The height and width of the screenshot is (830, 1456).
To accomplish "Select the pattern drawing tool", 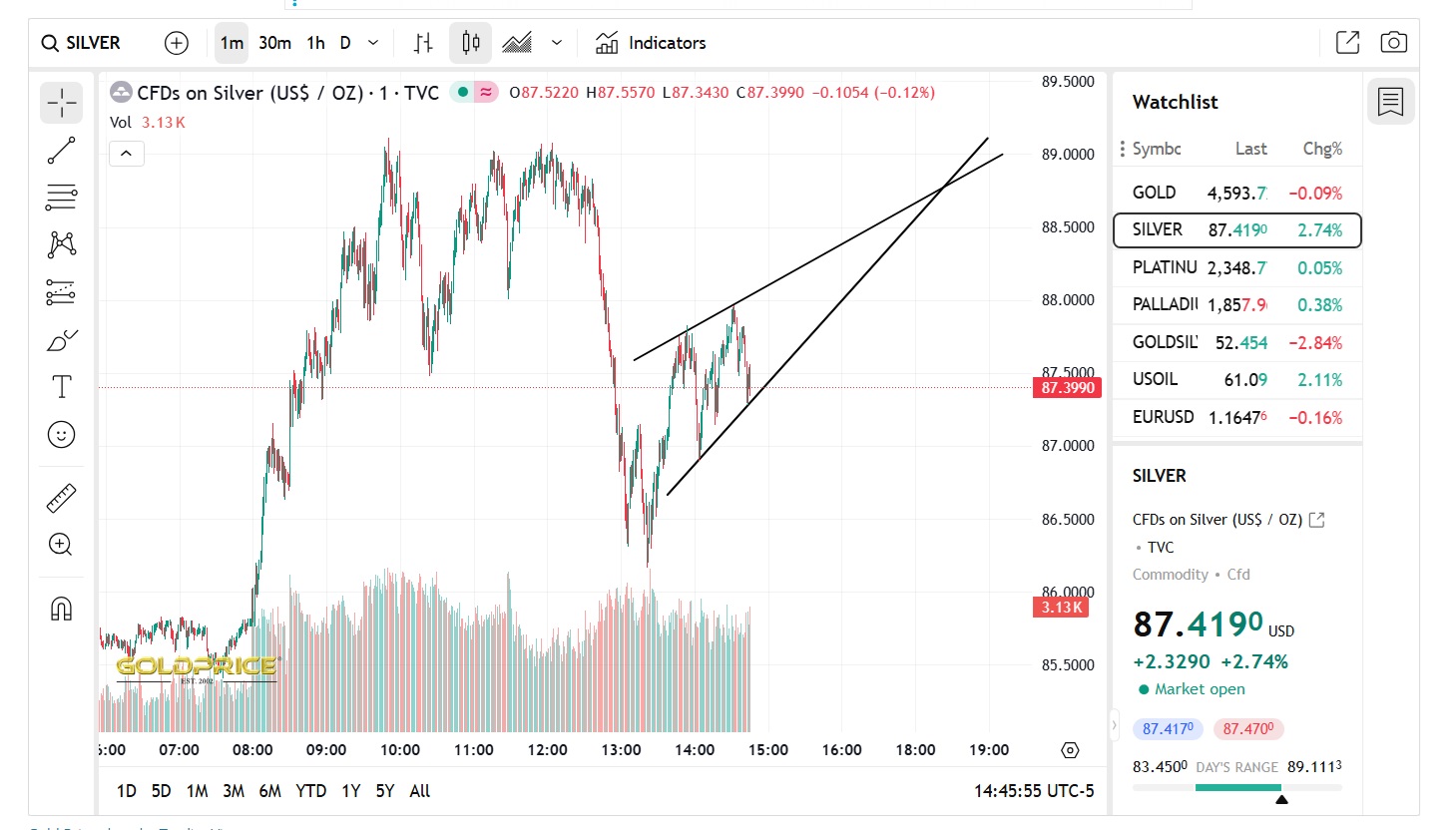I will pos(62,244).
